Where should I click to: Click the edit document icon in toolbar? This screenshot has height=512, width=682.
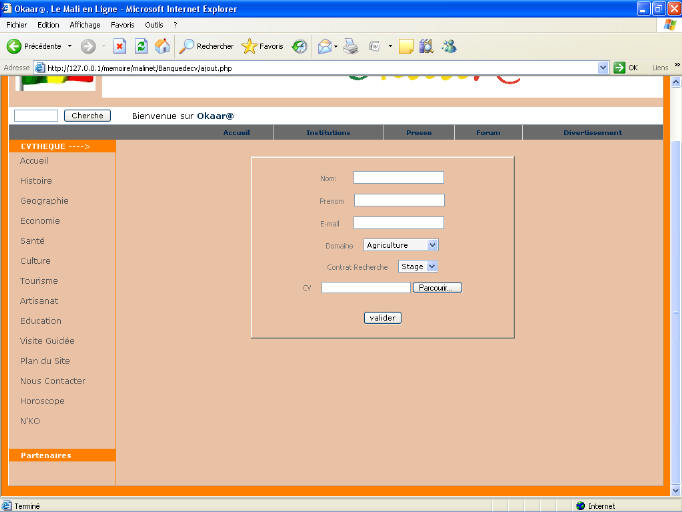point(374,46)
